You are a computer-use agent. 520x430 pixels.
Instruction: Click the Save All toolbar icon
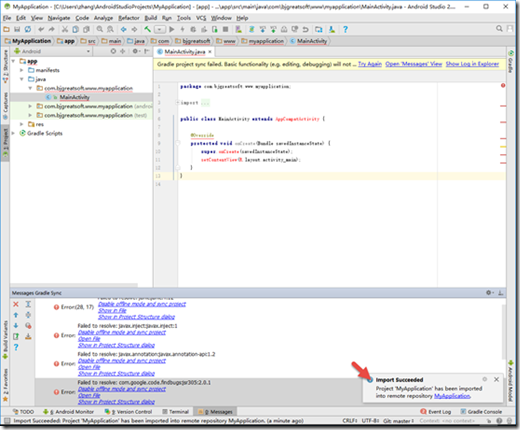pyautogui.click(x=17, y=29)
